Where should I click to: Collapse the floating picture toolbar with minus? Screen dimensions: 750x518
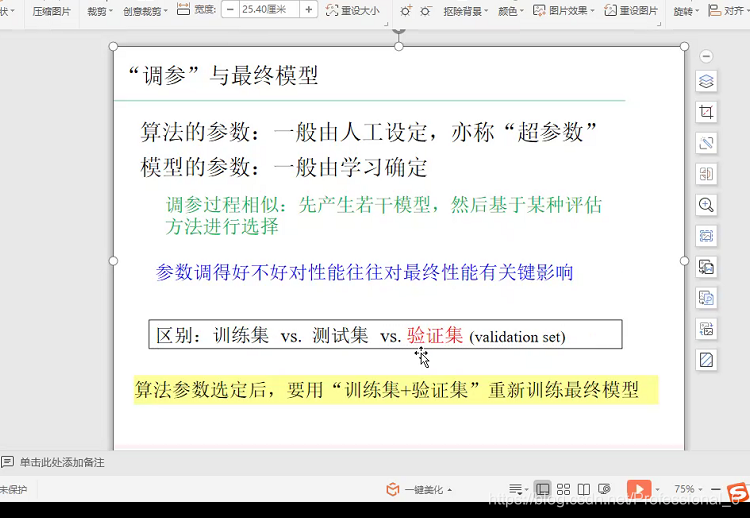[x=706, y=56]
